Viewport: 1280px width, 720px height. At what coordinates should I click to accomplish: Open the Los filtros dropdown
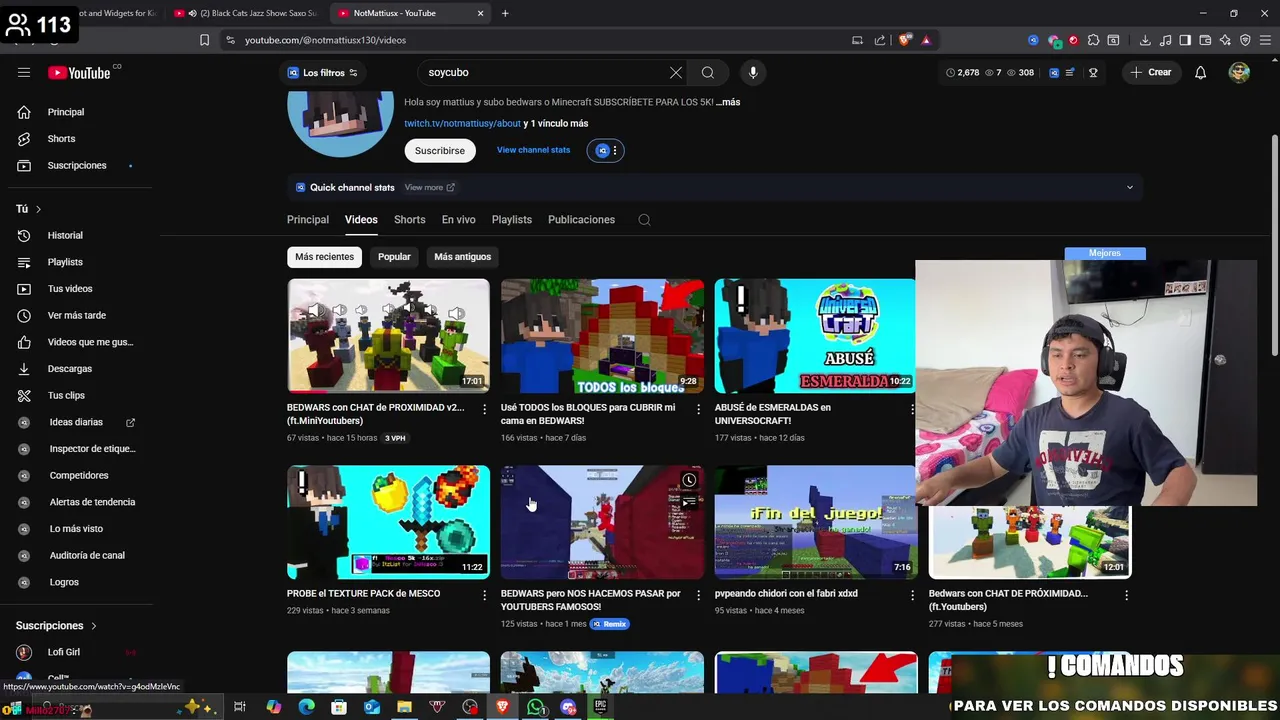323,73
